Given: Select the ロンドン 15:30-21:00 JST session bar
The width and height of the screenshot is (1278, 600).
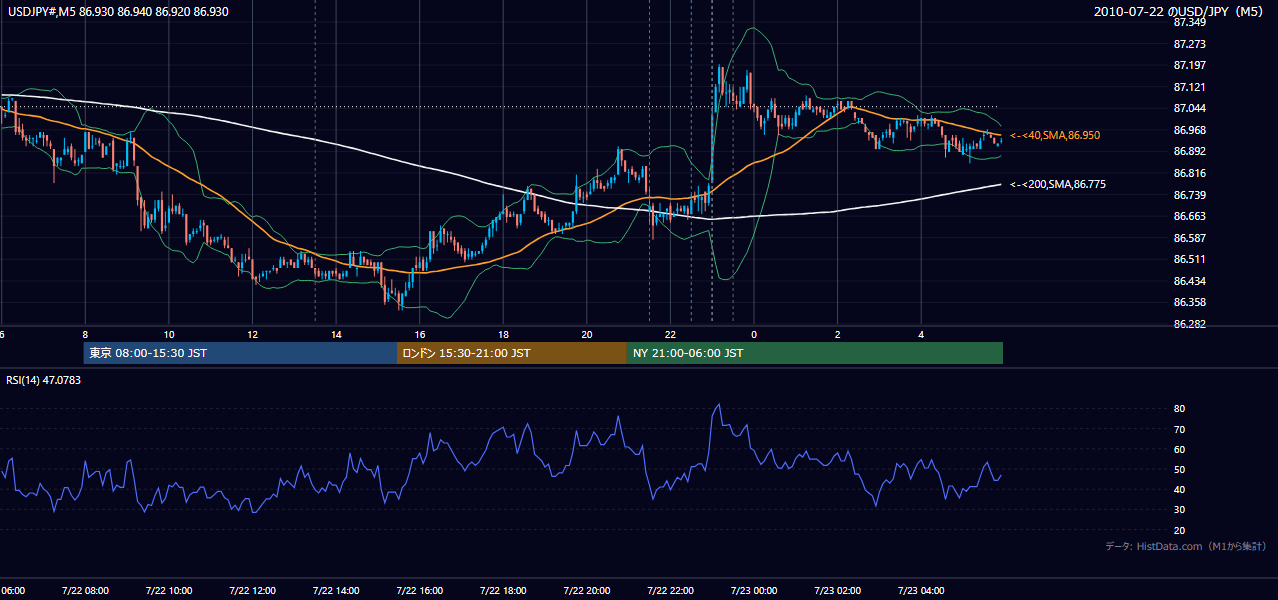Looking at the screenshot, I should tap(512, 353).
